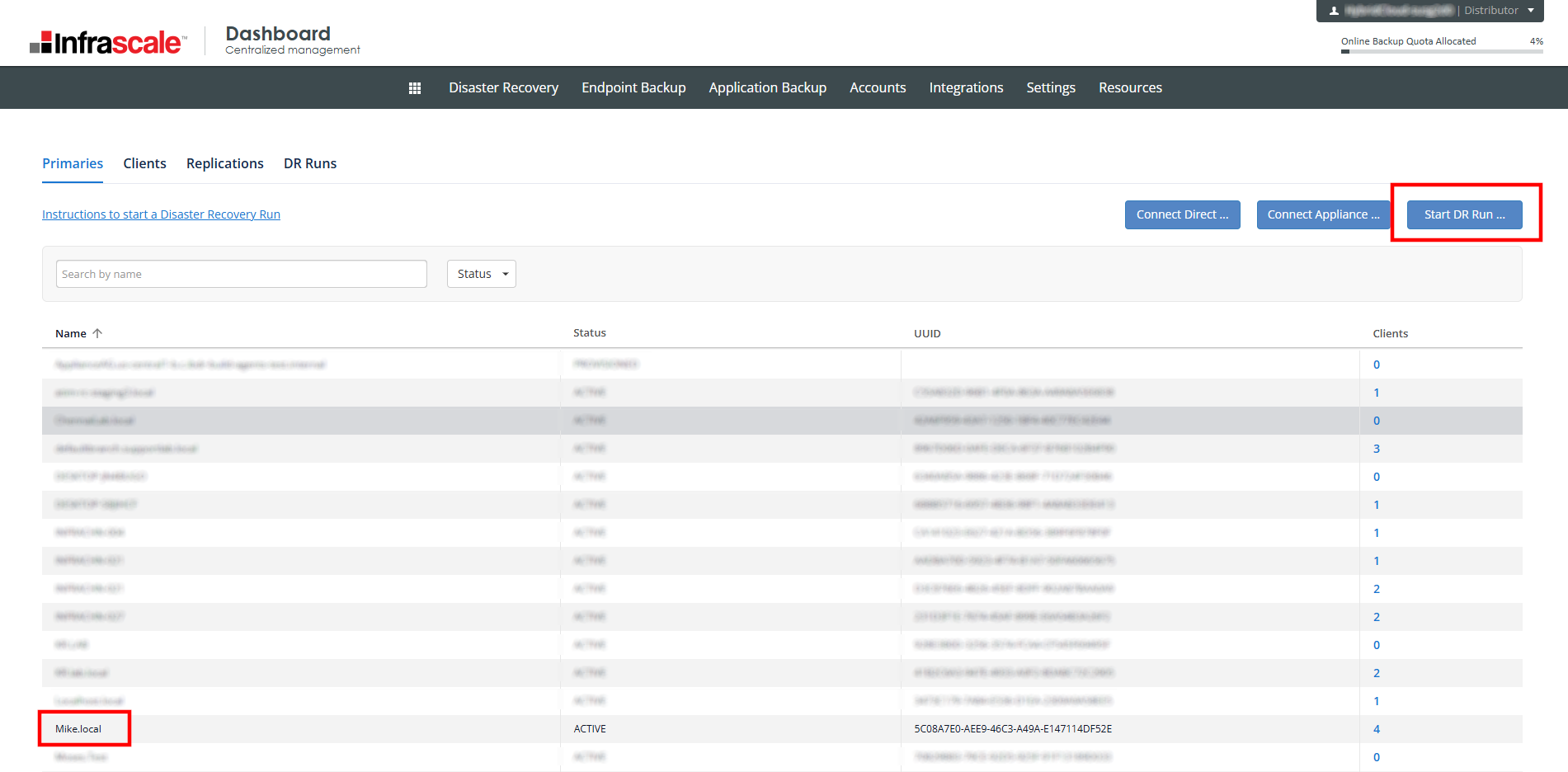Open the Disaster Recovery menu
The width and height of the screenshot is (1568, 772).
pos(503,87)
